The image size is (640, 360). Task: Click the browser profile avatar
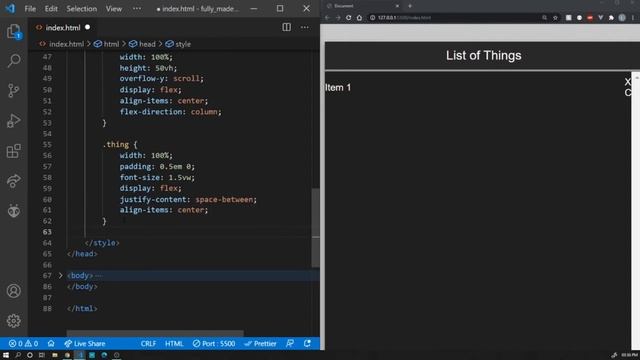coord(622,18)
